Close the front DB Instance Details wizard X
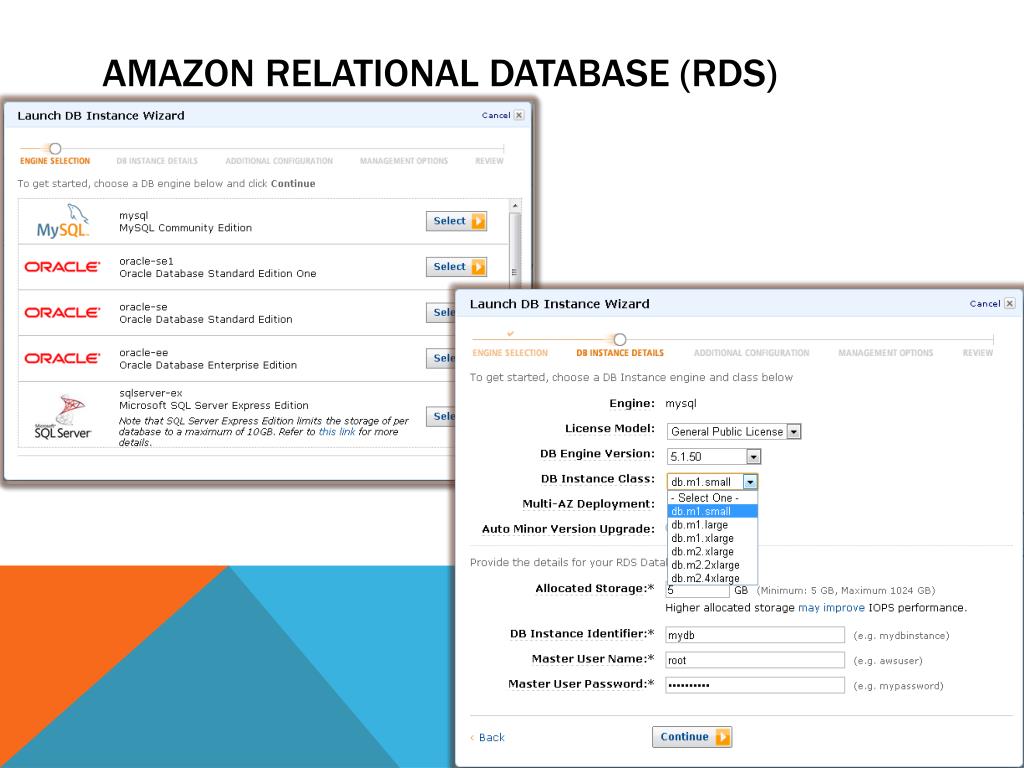 point(1010,303)
